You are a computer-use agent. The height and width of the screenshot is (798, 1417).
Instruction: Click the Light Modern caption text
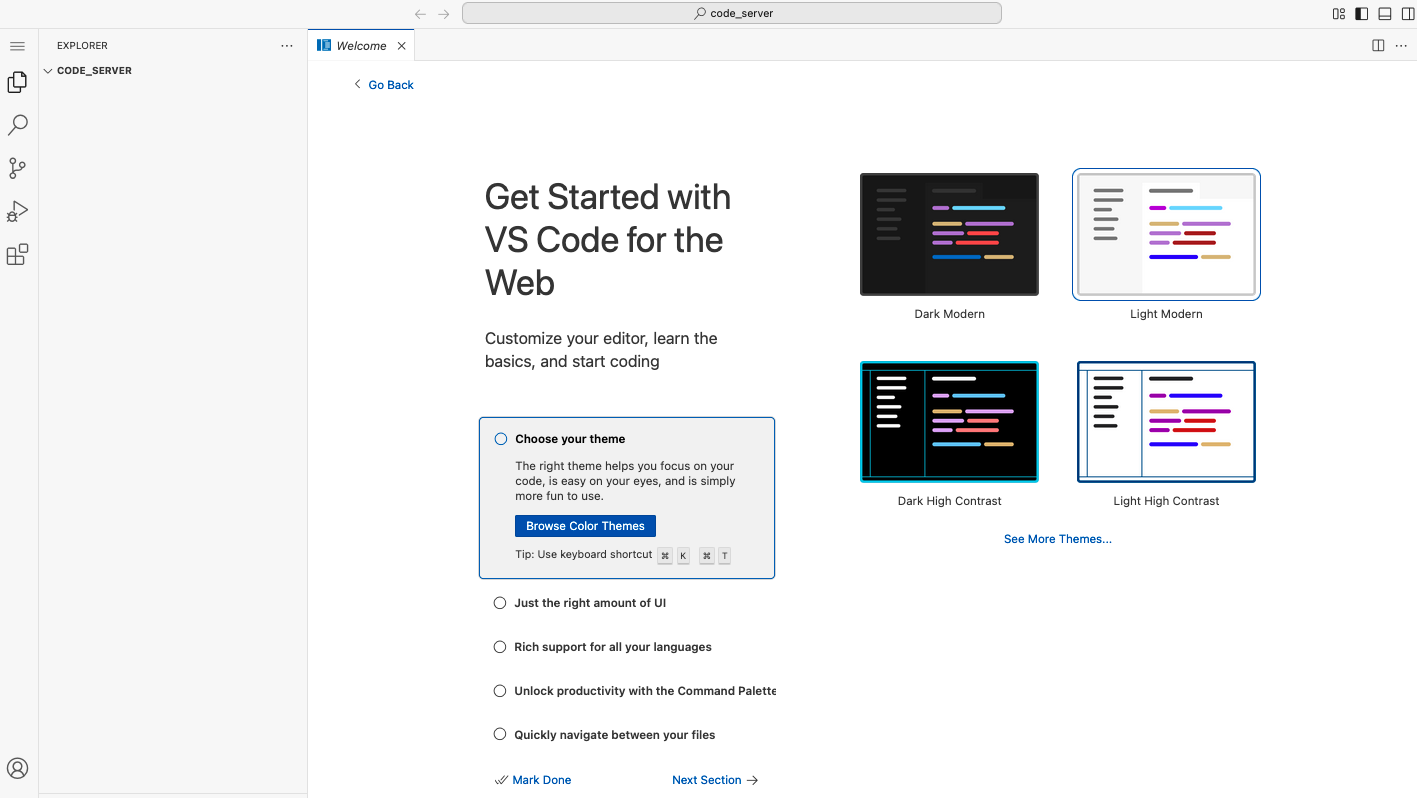point(1166,314)
